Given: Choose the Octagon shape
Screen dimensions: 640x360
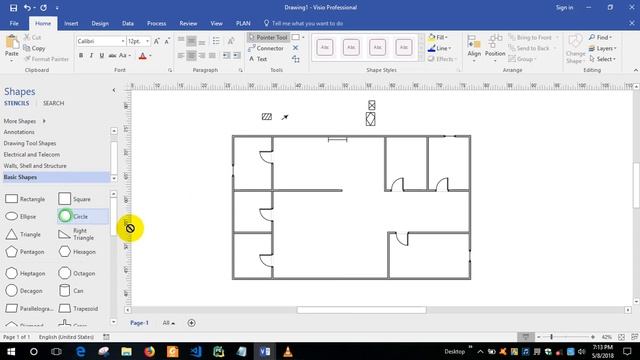Looking at the screenshot, I should point(77,273).
